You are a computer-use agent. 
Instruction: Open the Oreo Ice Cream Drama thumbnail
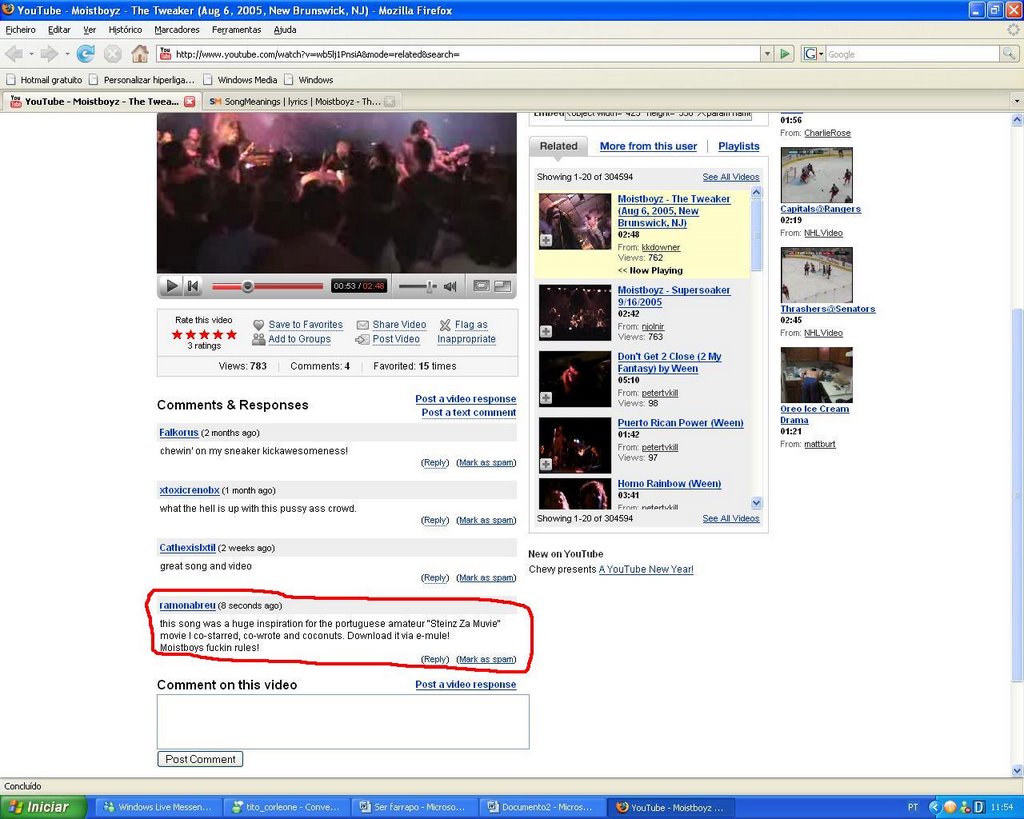816,375
